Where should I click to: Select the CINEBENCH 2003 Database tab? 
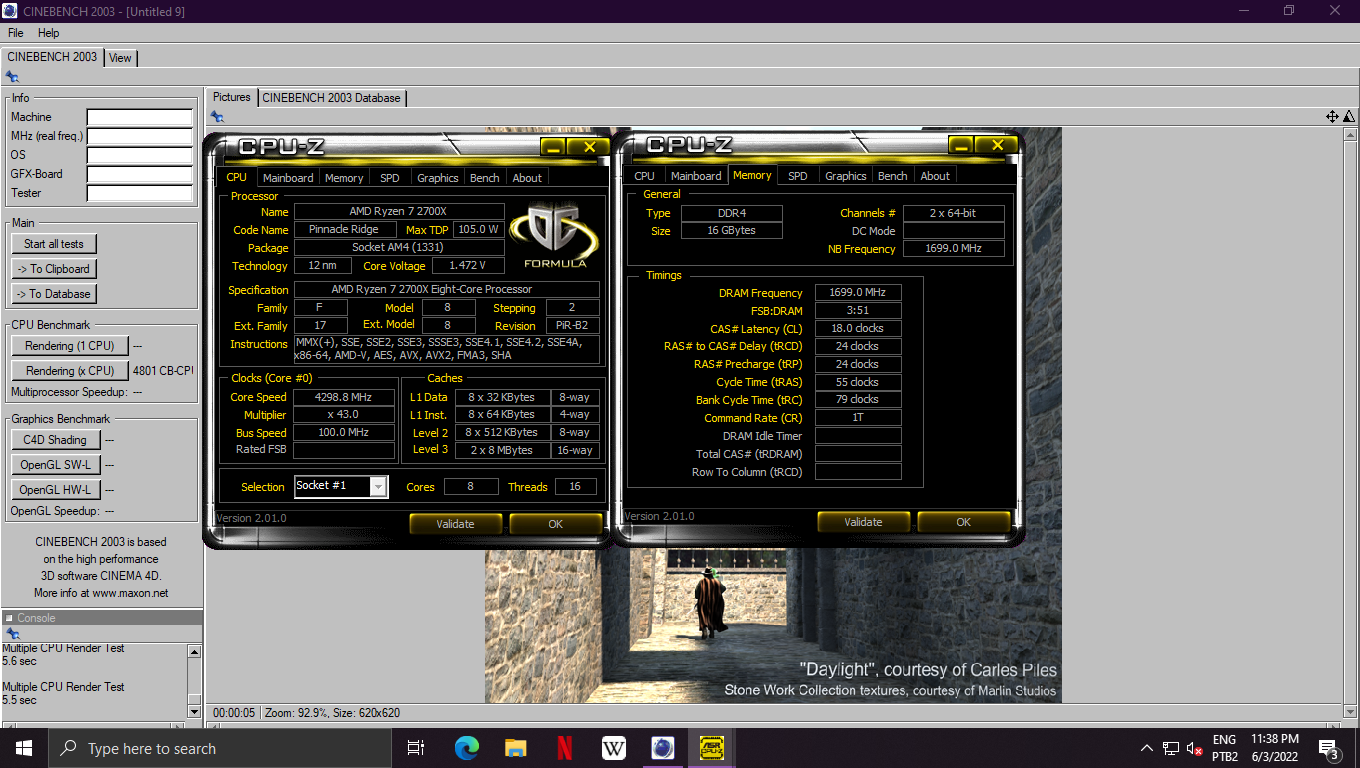click(331, 98)
